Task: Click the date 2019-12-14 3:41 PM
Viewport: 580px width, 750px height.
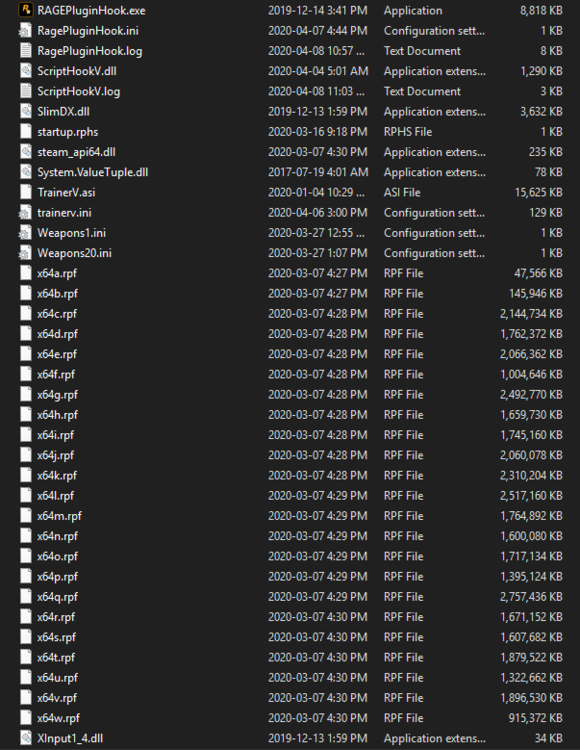Action: 317,11
